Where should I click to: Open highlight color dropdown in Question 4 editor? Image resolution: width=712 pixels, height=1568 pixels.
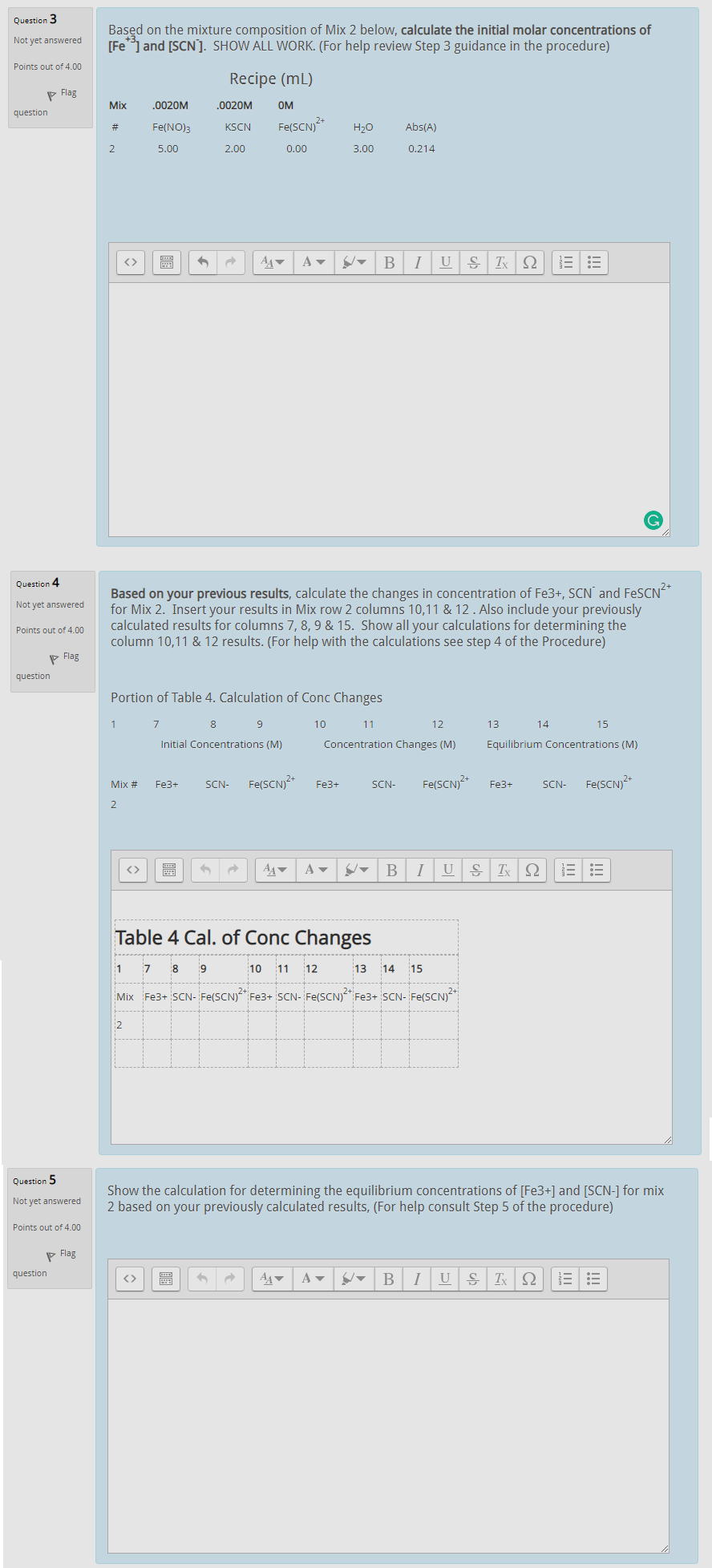point(357,870)
